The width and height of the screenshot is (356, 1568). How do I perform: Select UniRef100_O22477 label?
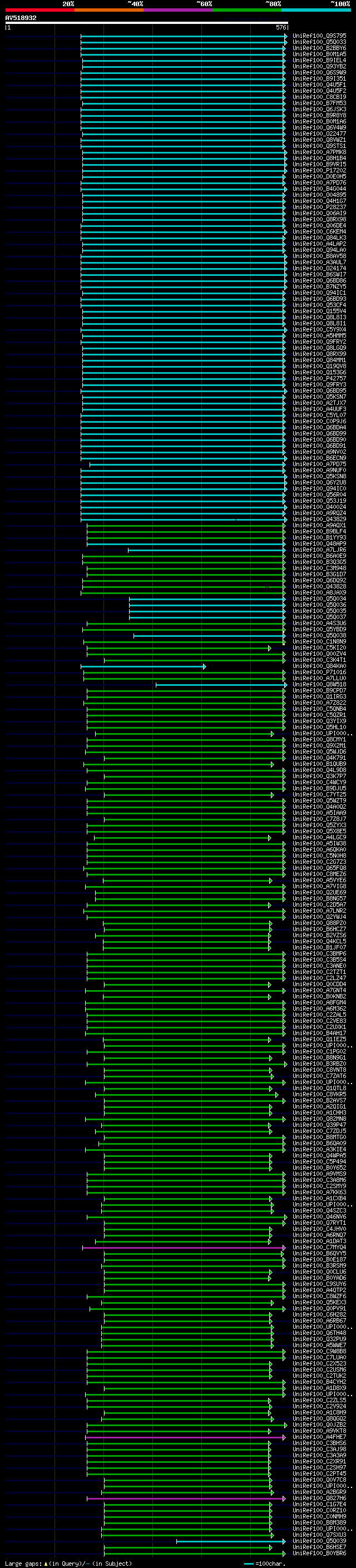point(319,134)
